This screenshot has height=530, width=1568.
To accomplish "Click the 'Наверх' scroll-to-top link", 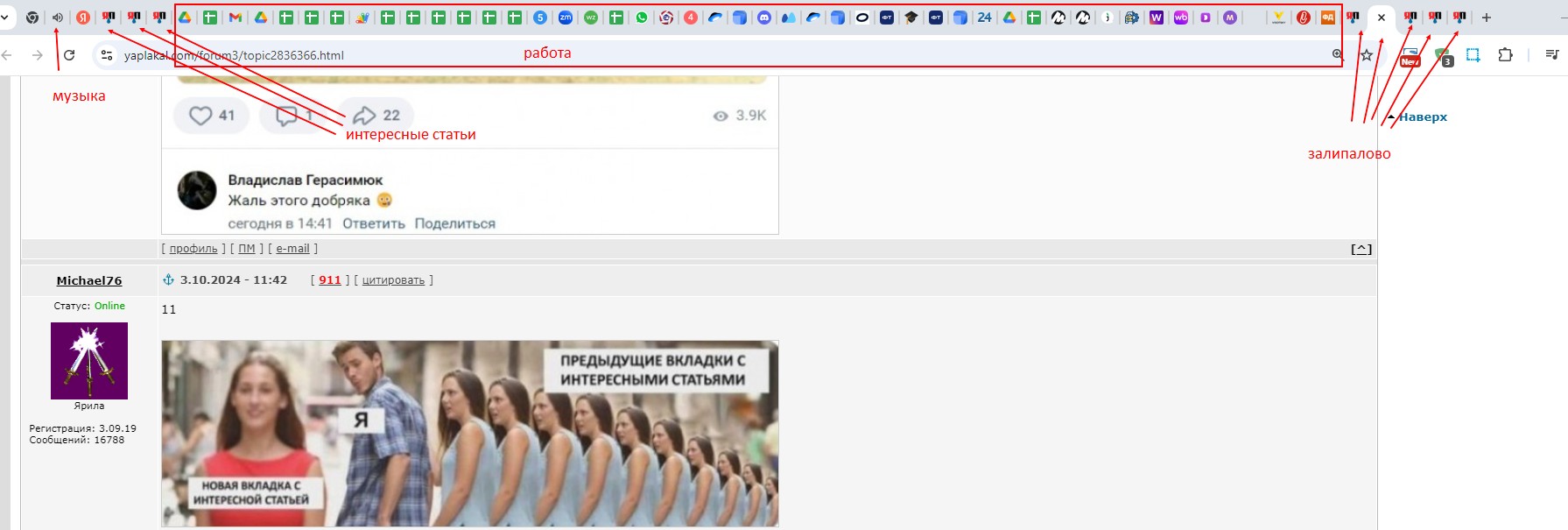I will 1423,117.
